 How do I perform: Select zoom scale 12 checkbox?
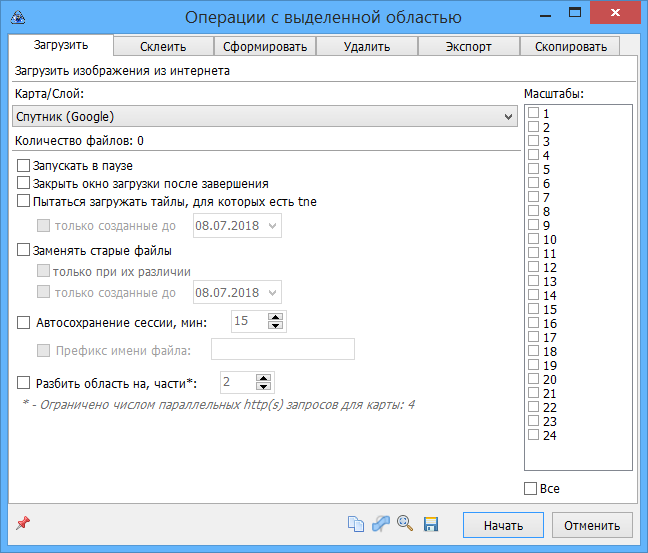click(x=534, y=268)
